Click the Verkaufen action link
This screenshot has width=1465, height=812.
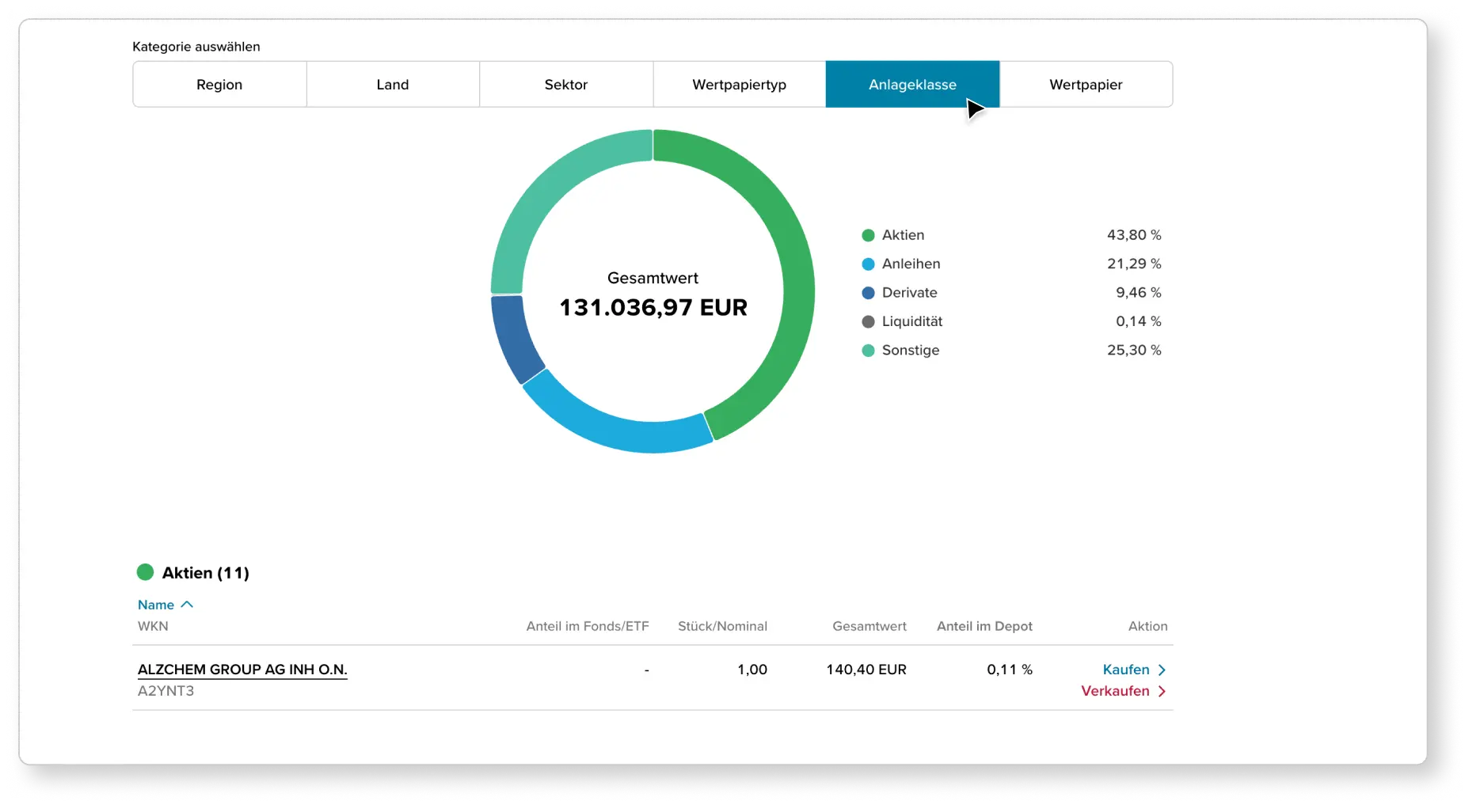pyautogui.click(x=1115, y=691)
